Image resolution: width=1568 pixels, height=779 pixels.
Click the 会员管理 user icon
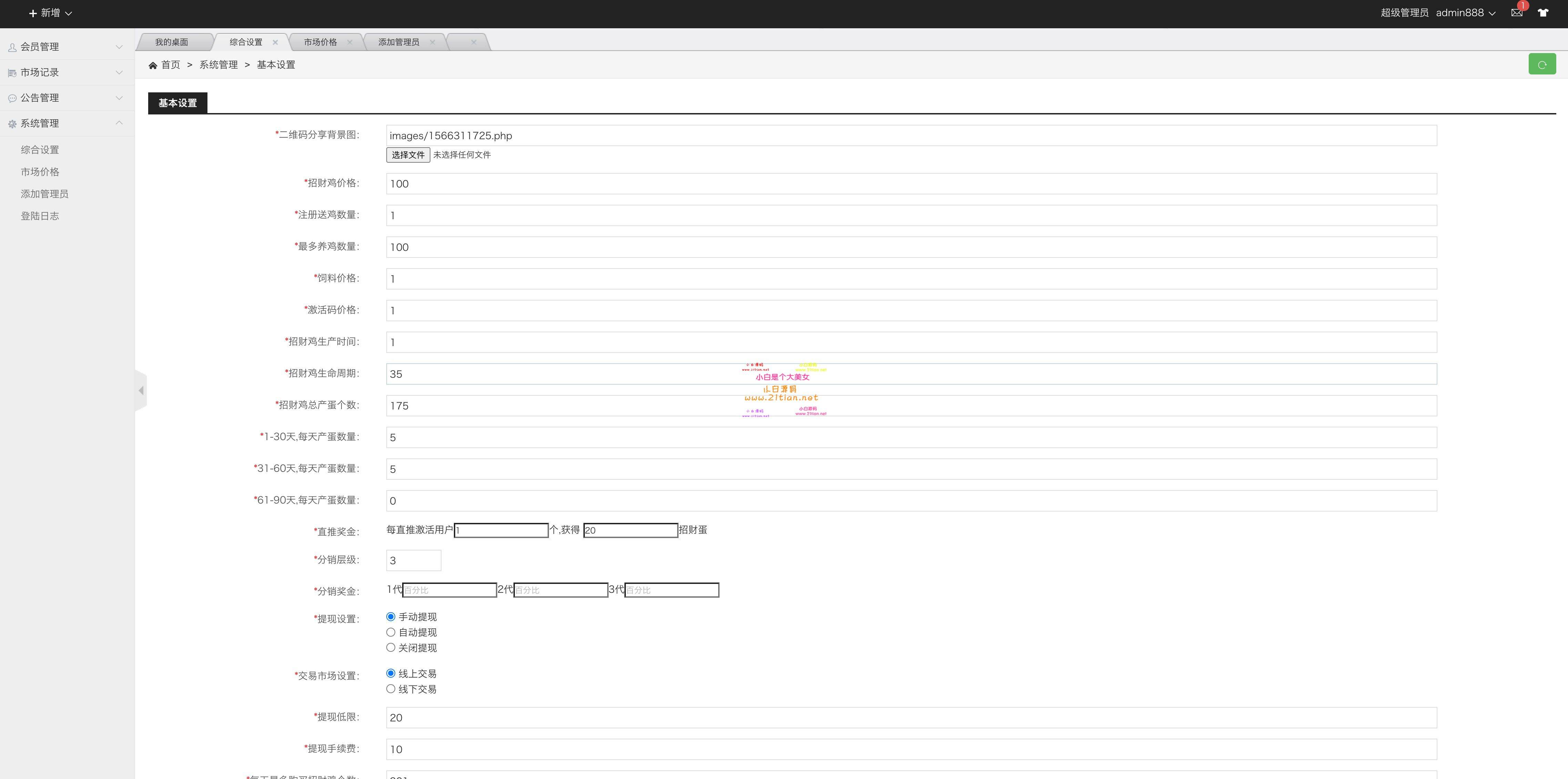pyautogui.click(x=12, y=47)
